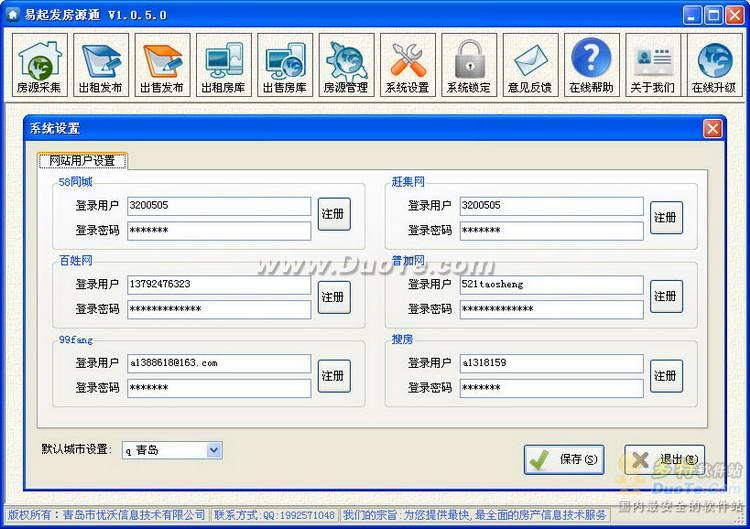Open the 出租房库 rental database
Image resolution: width=750 pixels, height=529 pixels.
[223, 66]
